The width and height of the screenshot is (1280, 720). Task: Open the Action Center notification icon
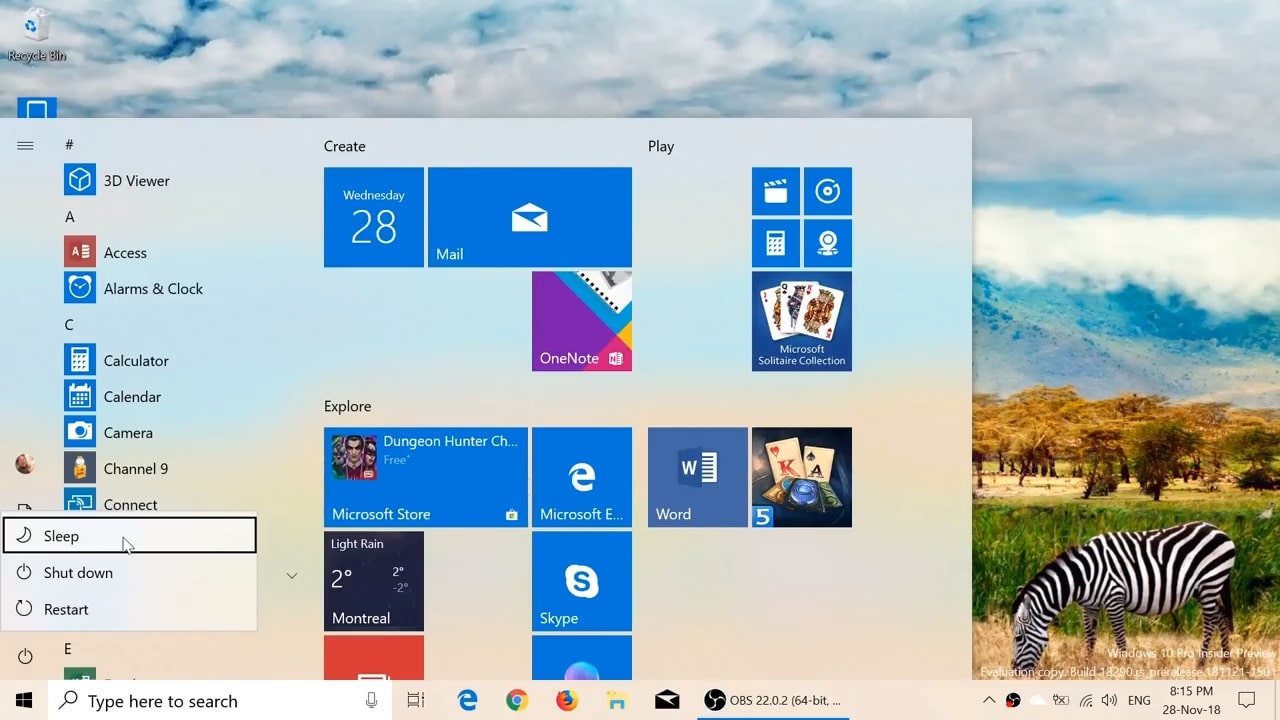pyautogui.click(x=1246, y=700)
